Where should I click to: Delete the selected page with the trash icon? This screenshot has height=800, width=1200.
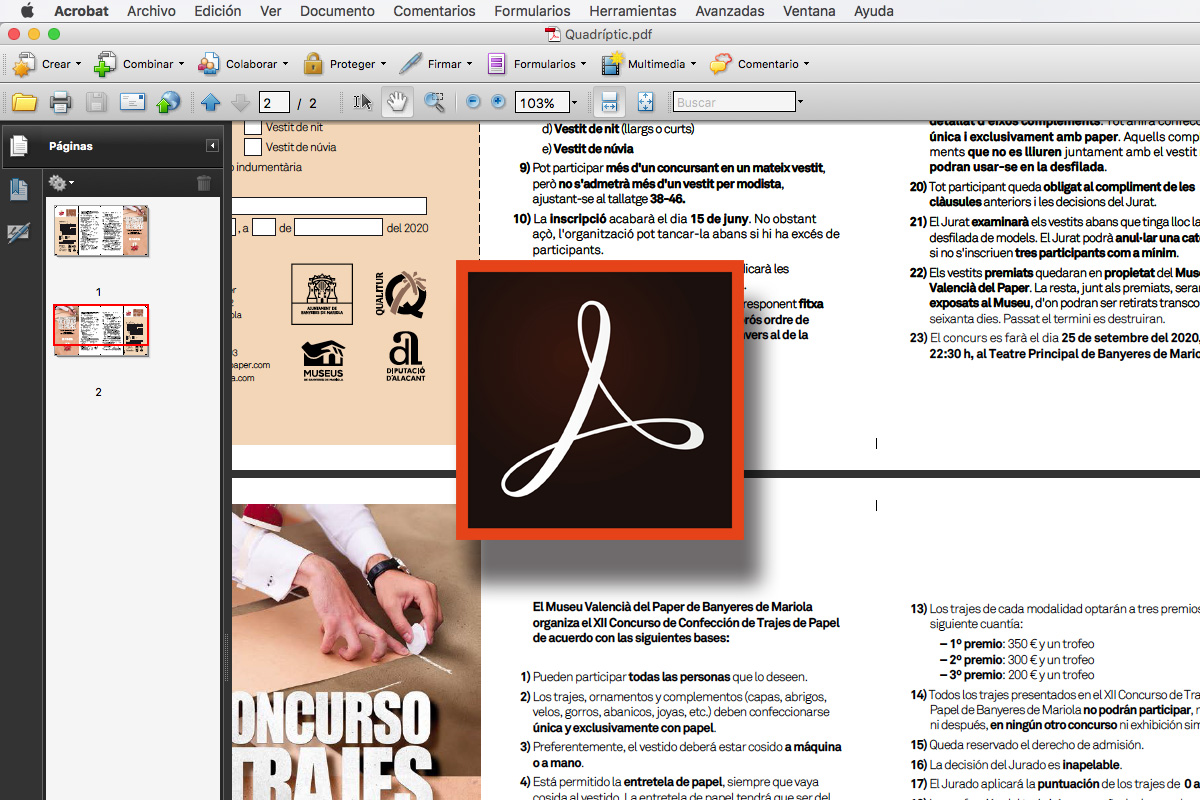204,183
